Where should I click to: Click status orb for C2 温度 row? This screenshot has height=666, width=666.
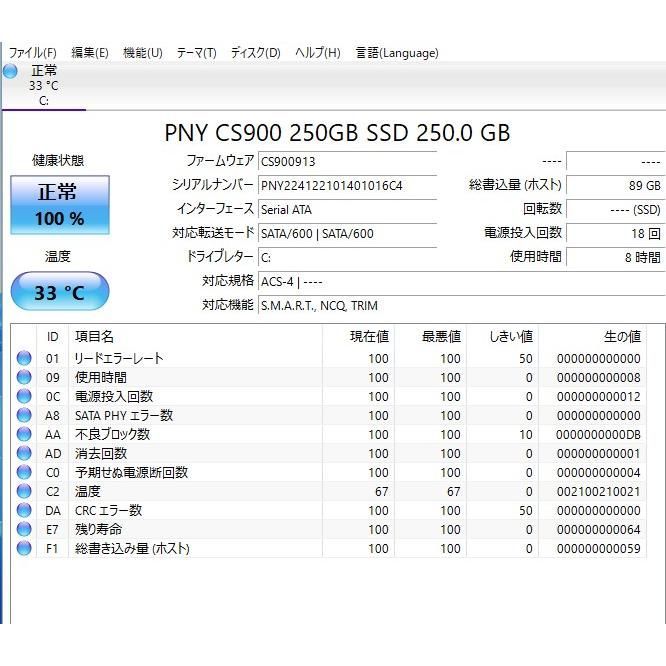[24, 491]
